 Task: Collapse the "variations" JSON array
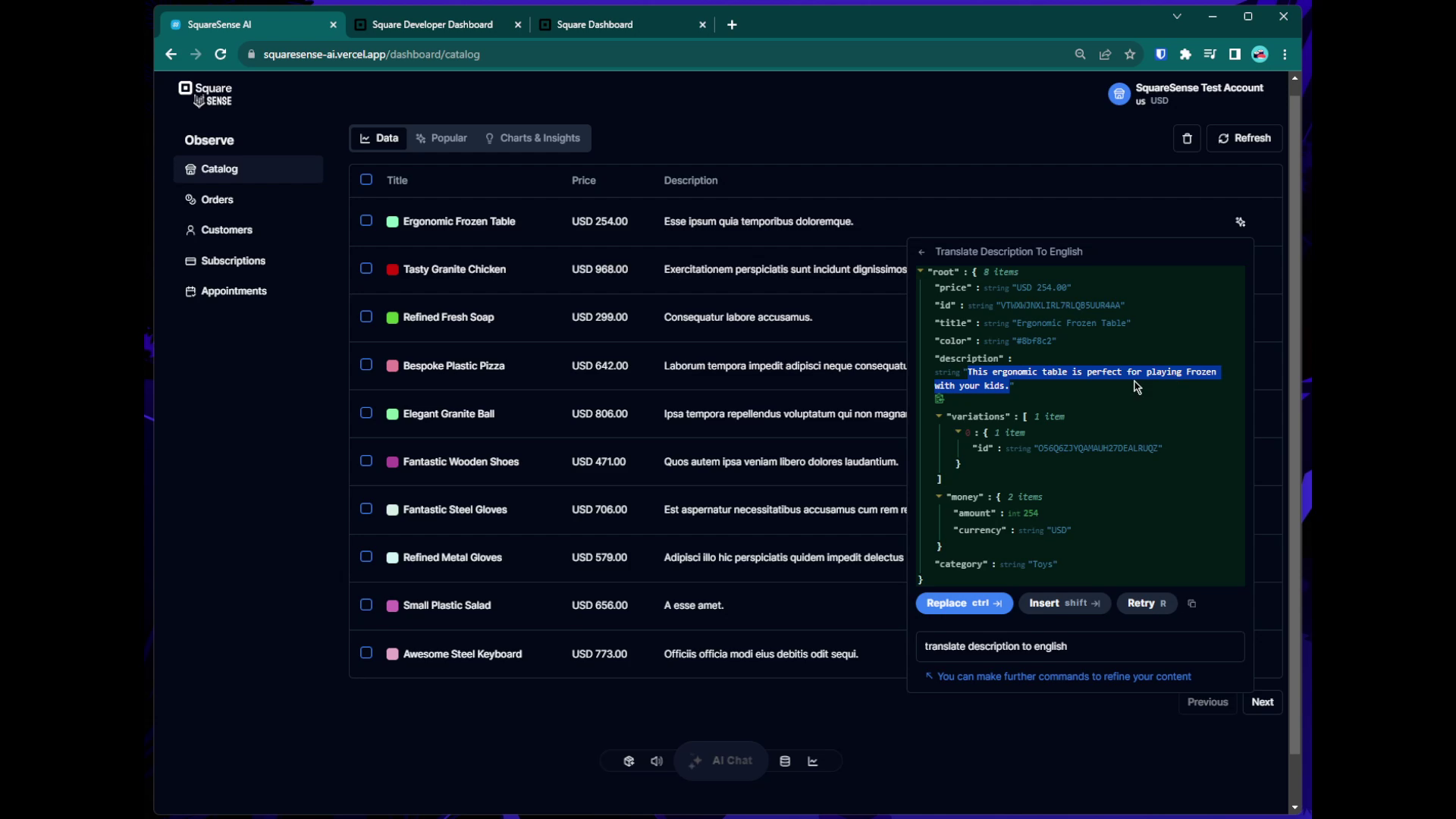[939, 416]
